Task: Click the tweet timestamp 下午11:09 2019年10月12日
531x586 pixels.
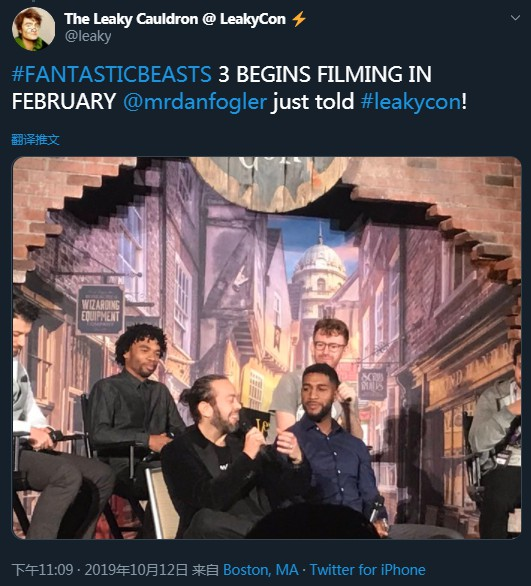Action: [x=100, y=570]
